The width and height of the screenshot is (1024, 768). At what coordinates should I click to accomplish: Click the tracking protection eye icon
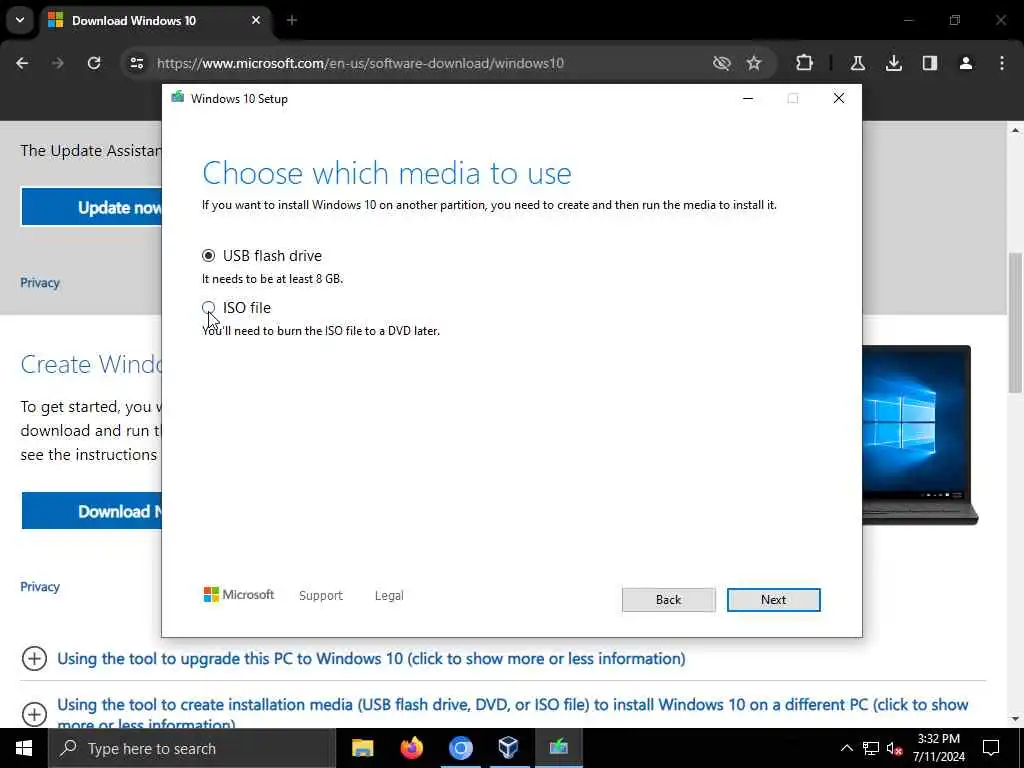pyautogui.click(x=722, y=63)
